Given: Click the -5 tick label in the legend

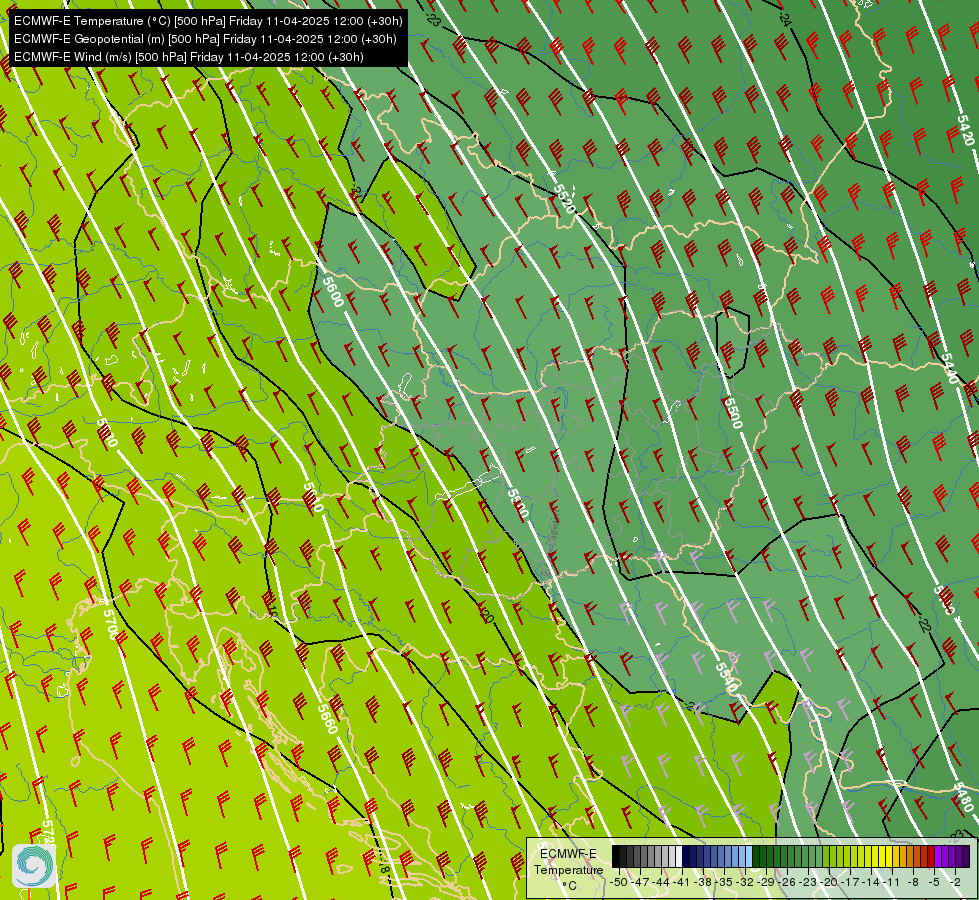Looking at the screenshot, I should 935,882.
